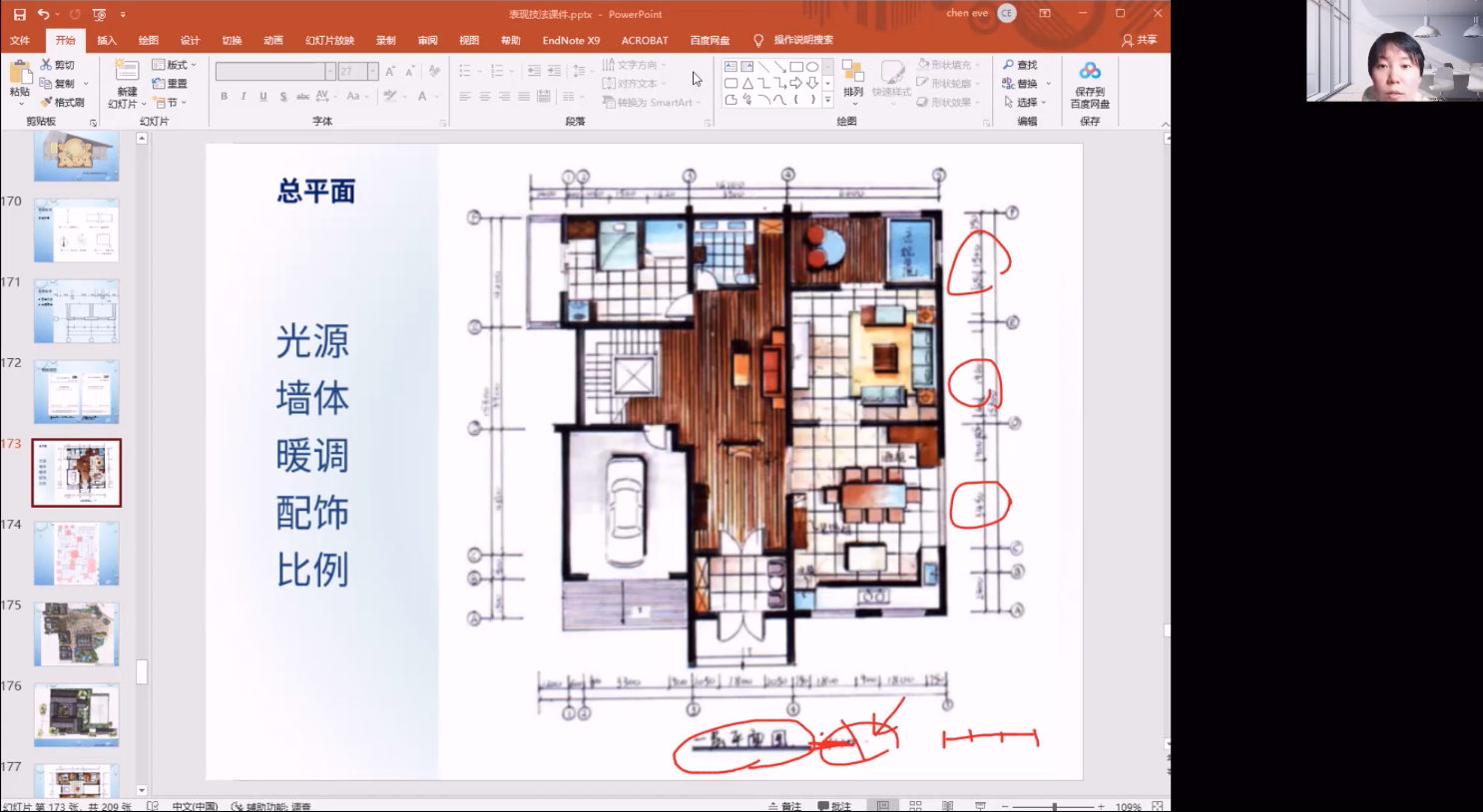This screenshot has width=1483, height=812.
Task: Click the Undo arrow icon
Action: click(x=43, y=14)
